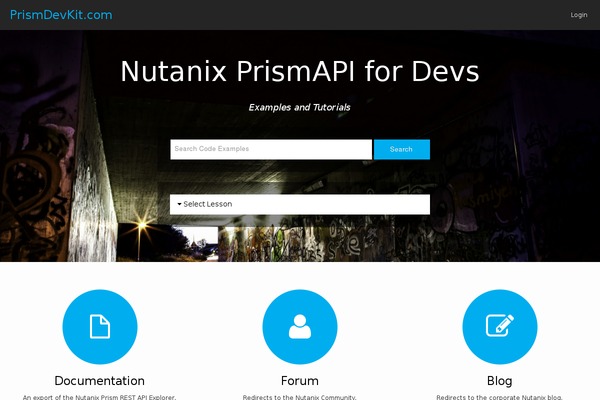Open the Forum user circle icon
The height and width of the screenshot is (400, 600).
[300, 327]
